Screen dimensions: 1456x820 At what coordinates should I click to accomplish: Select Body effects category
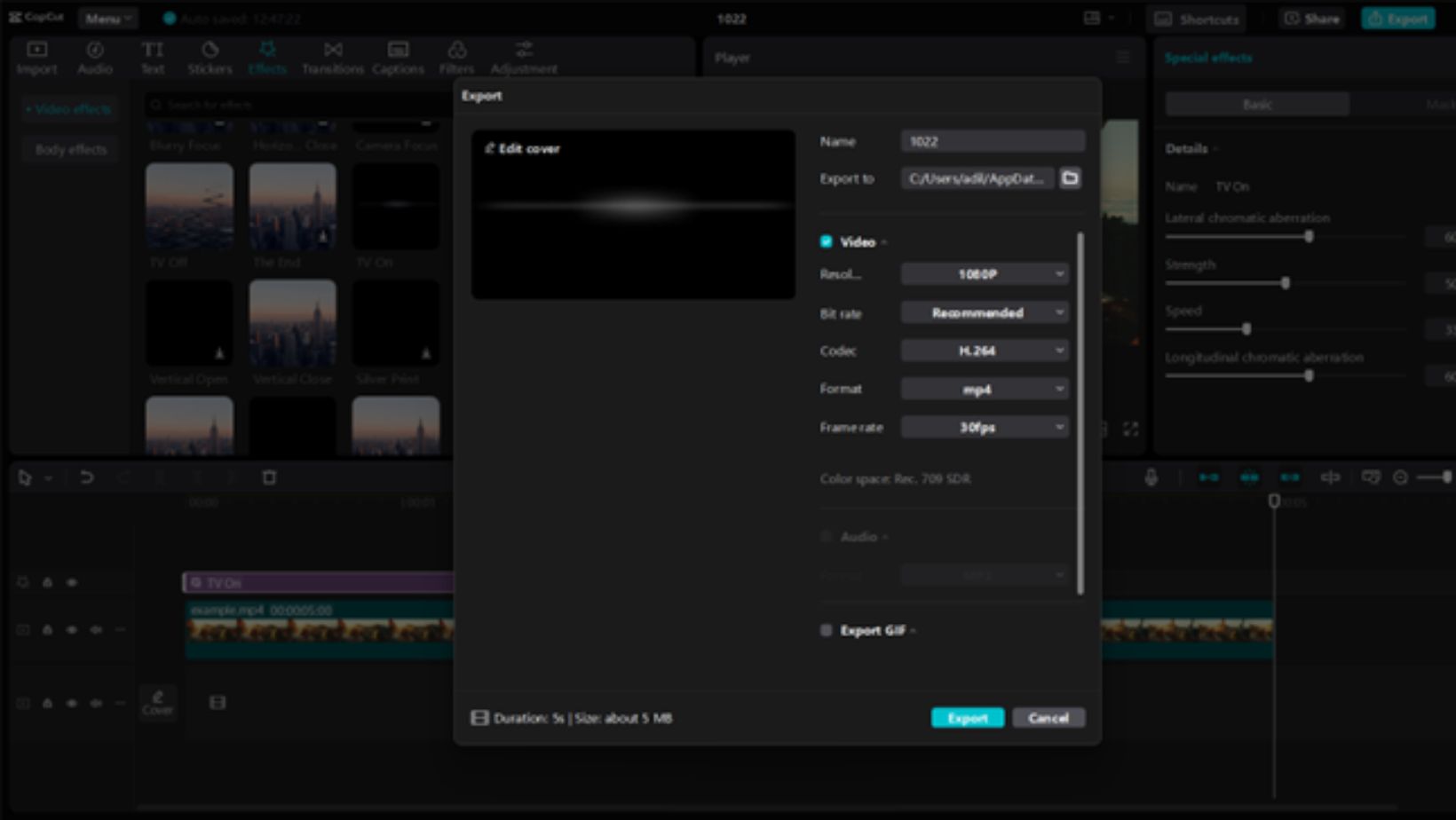(71, 149)
